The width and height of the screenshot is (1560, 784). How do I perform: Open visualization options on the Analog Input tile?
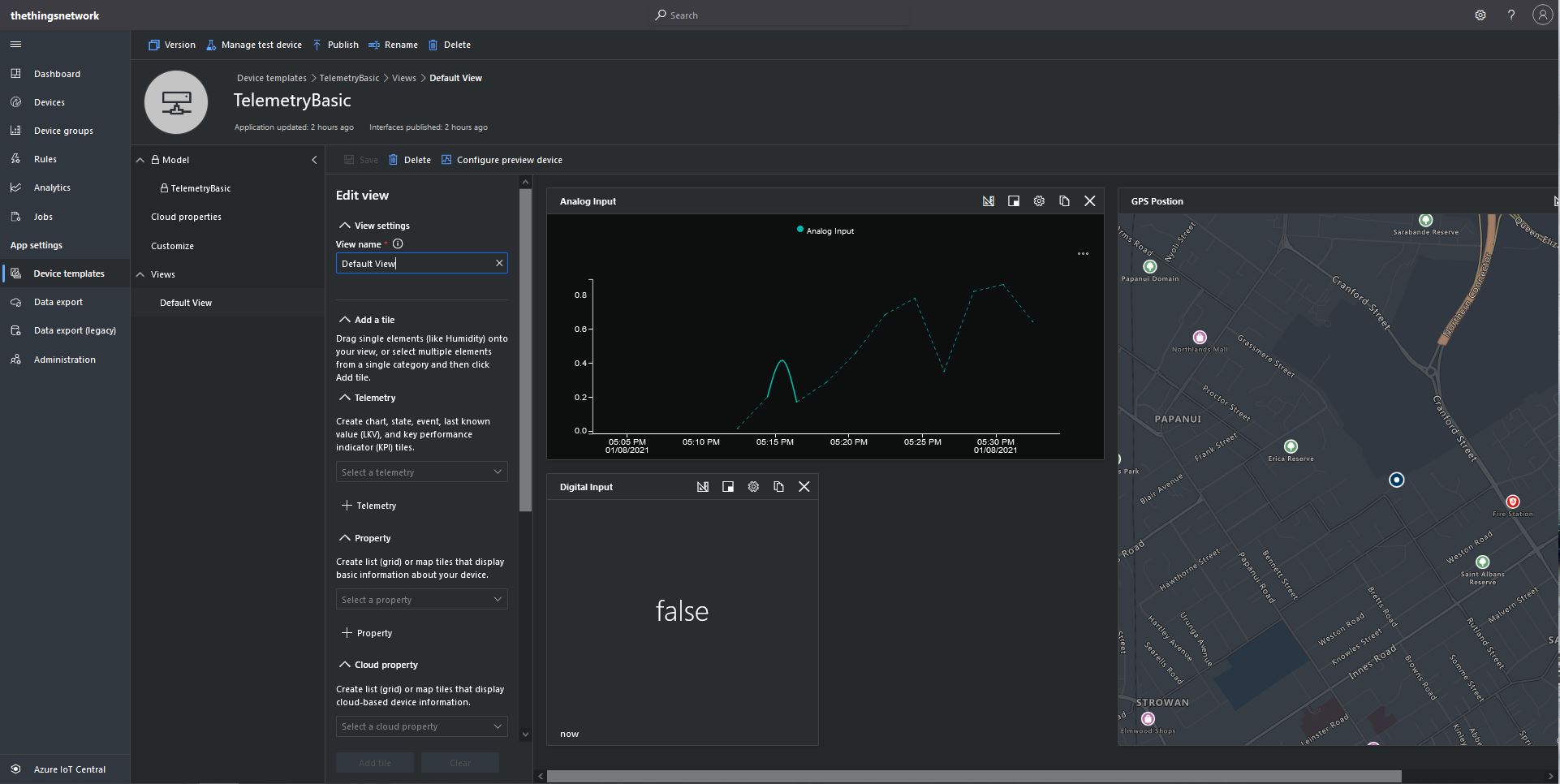988,201
